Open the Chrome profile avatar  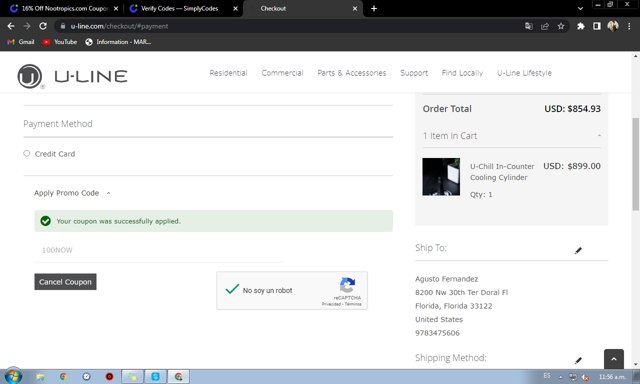[x=613, y=26]
